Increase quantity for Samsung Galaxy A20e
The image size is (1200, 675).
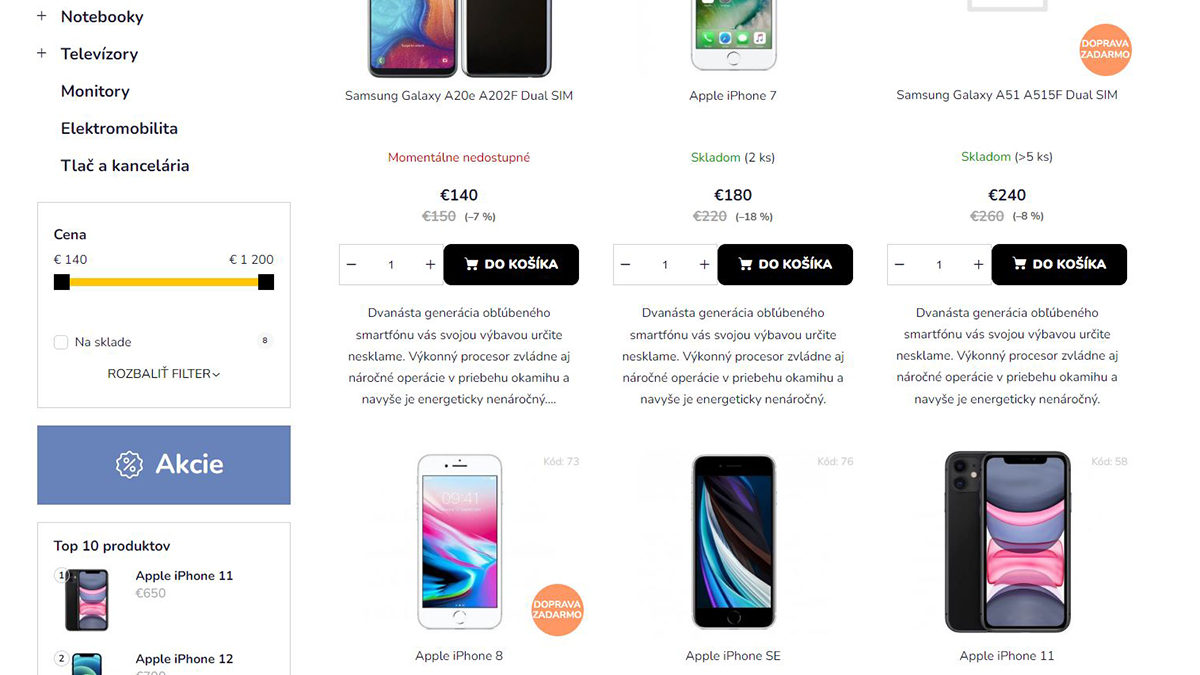click(430, 265)
